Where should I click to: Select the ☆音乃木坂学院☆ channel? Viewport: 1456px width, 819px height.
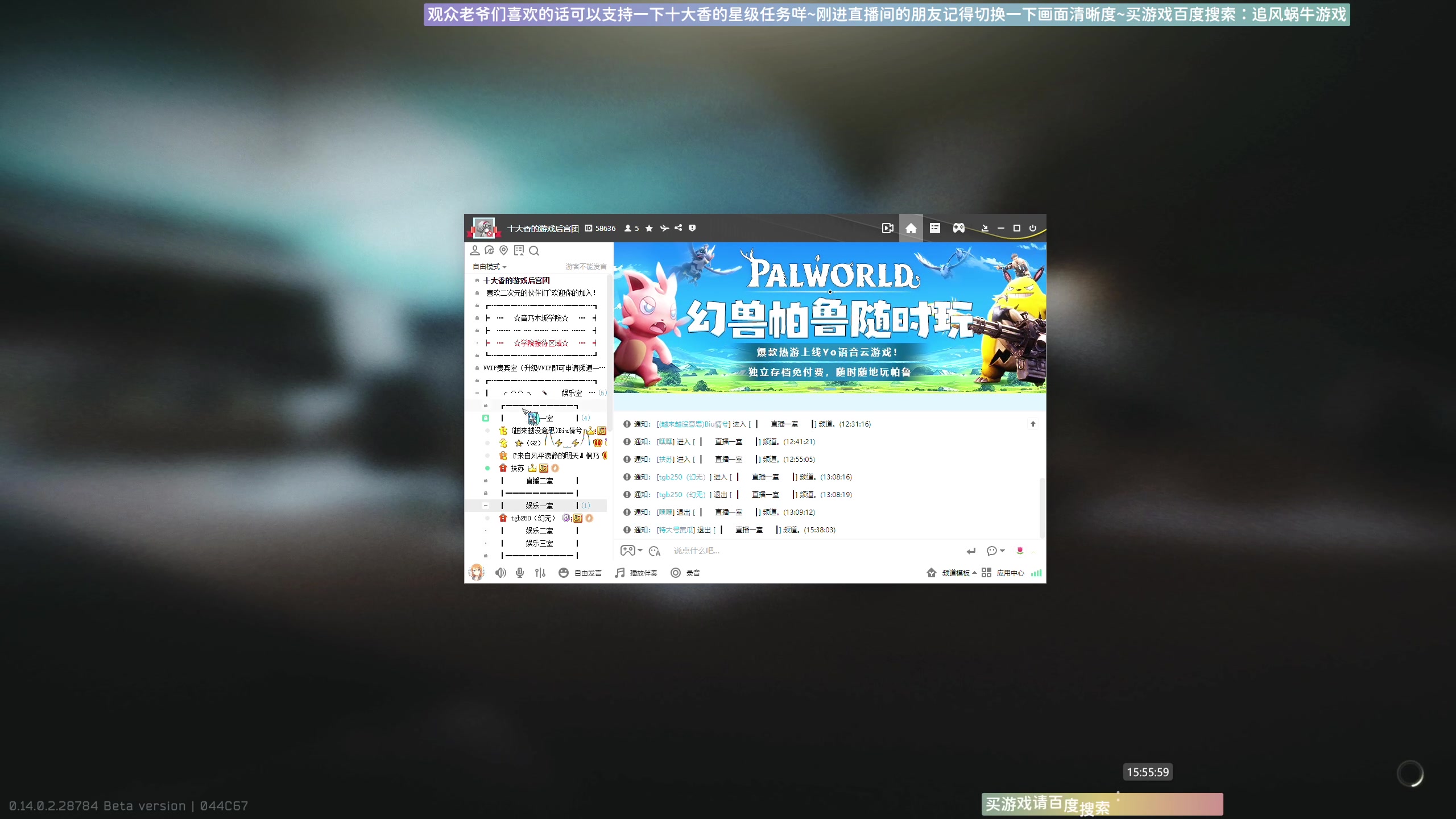[x=541, y=318]
